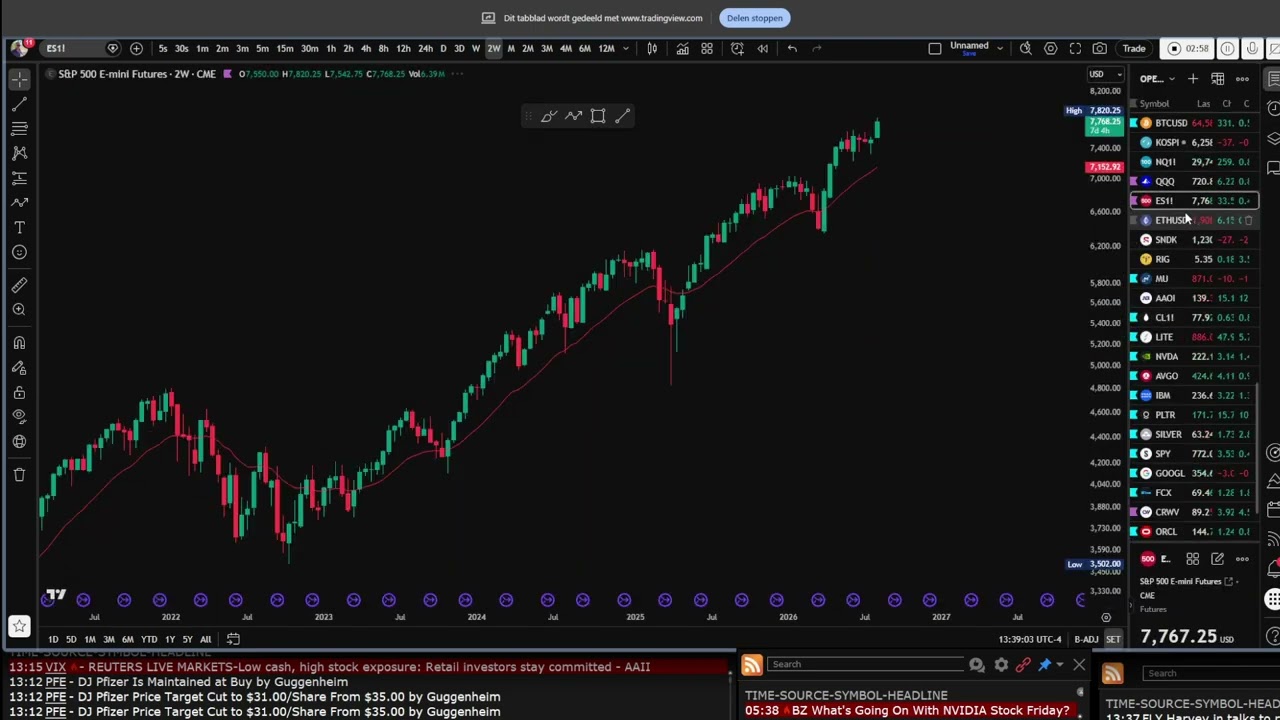Select the YTD date range
1280x720 pixels.
click(149, 639)
